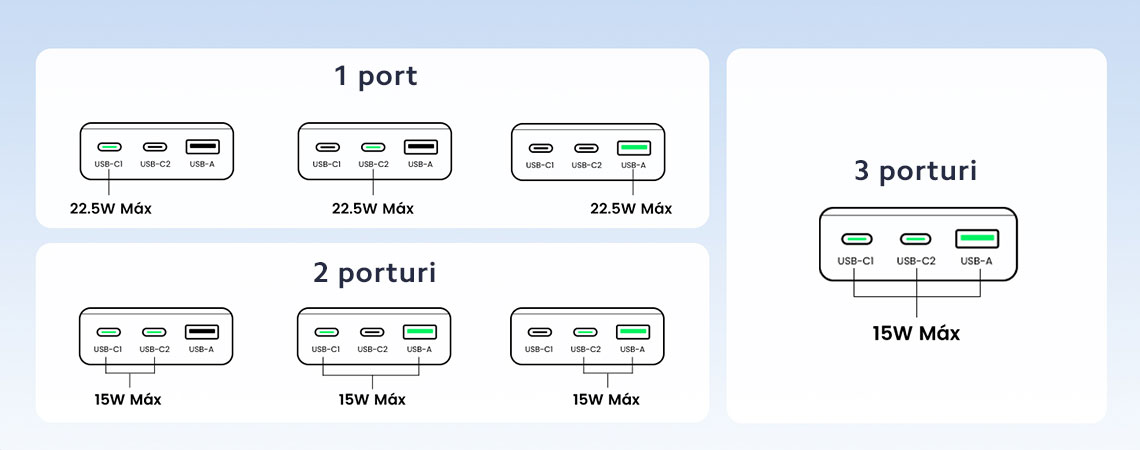Click the "2 porturi" heading
The height and width of the screenshot is (450, 1140).
tap(374, 273)
